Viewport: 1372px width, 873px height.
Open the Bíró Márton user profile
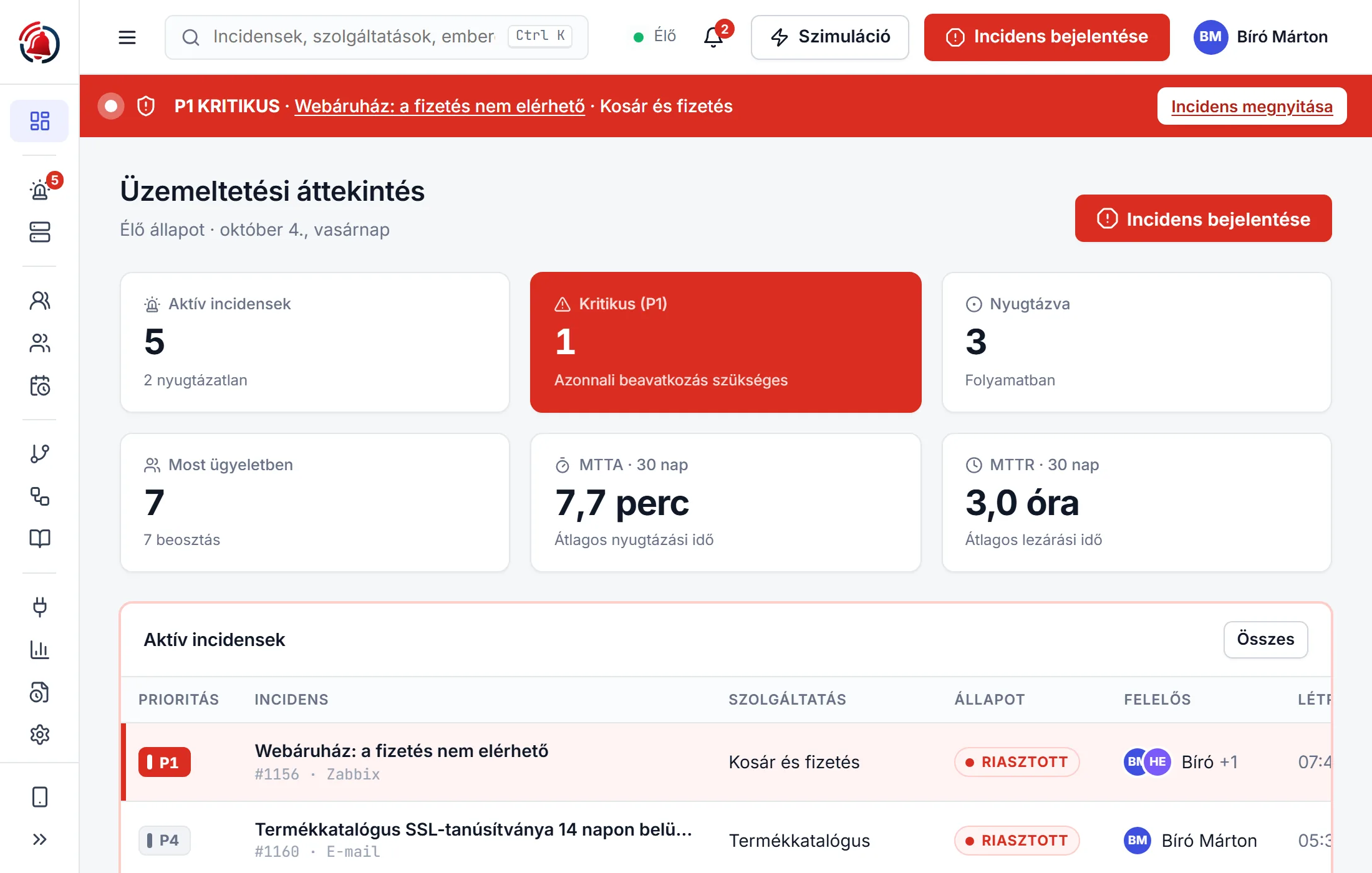pos(1261,37)
